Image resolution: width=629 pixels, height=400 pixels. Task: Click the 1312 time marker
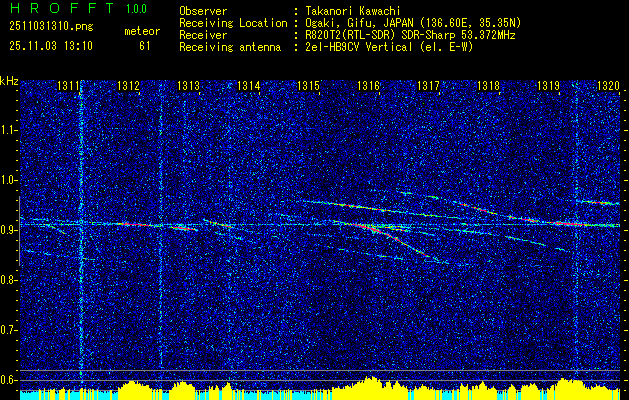point(128,86)
